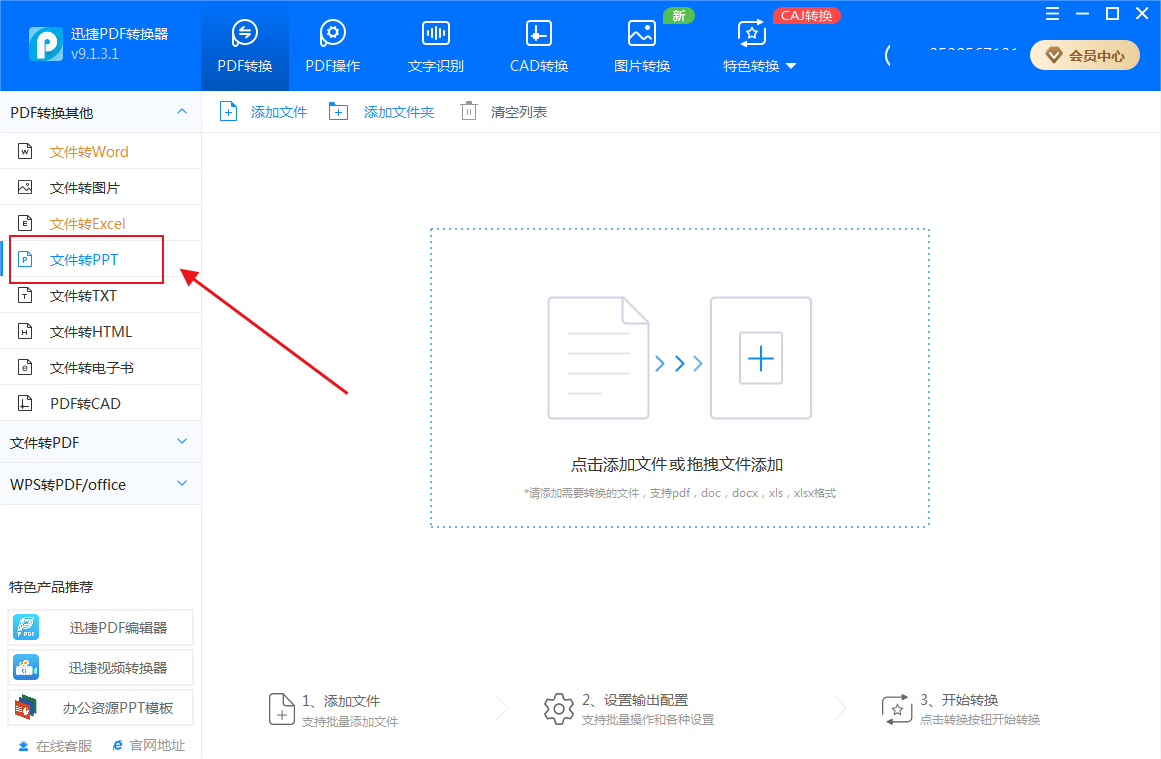Select 文件转图片 in the sidebar
Screen dimensions: 1161x759
101,188
